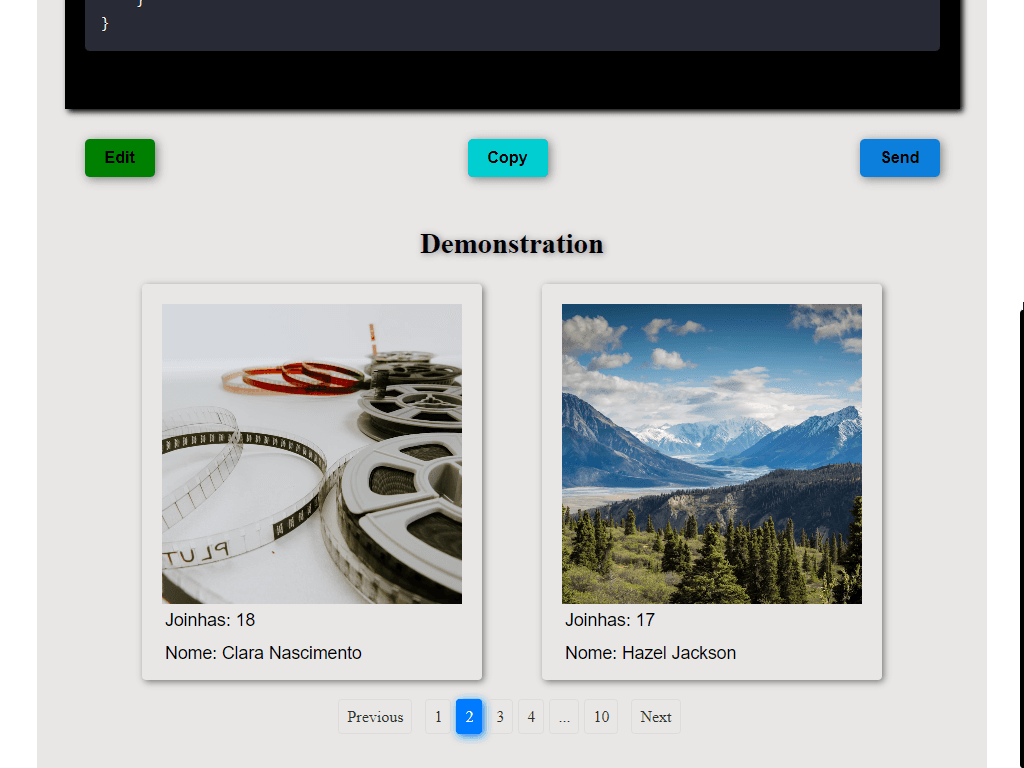Click 'Nome: Hazel Jackson' label
This screenshot has width=1024, height=768.
650,652
